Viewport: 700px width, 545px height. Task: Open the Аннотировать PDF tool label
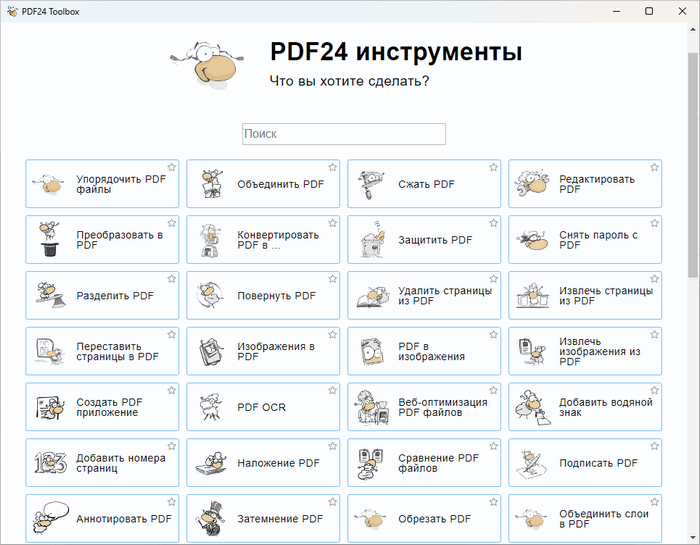click(124, 519)
